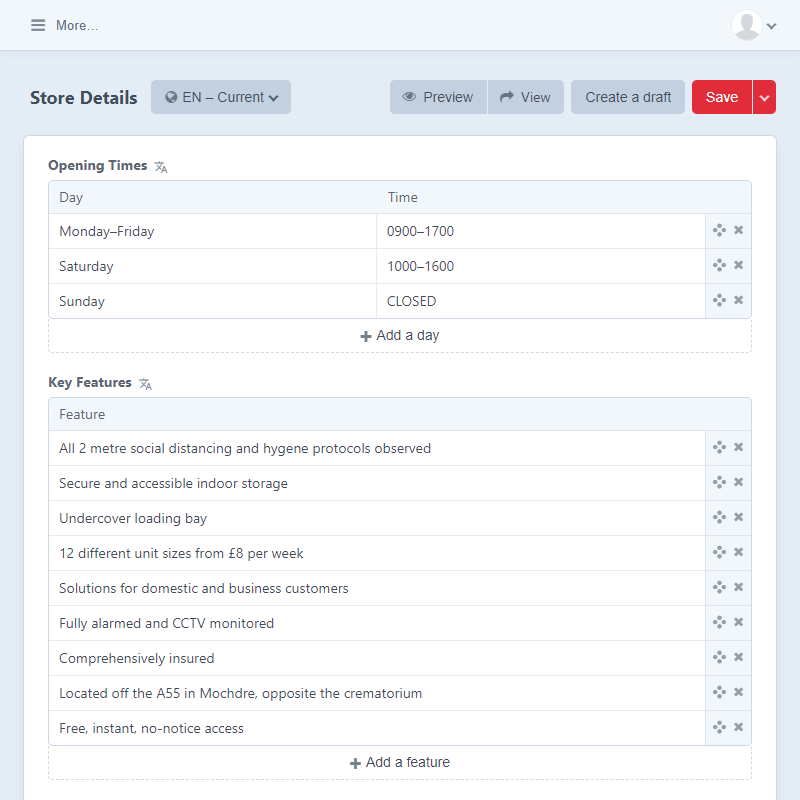Screen dimensions: 800x800
Task: Delete the Monday–Friday row
Action: [738, 230]
